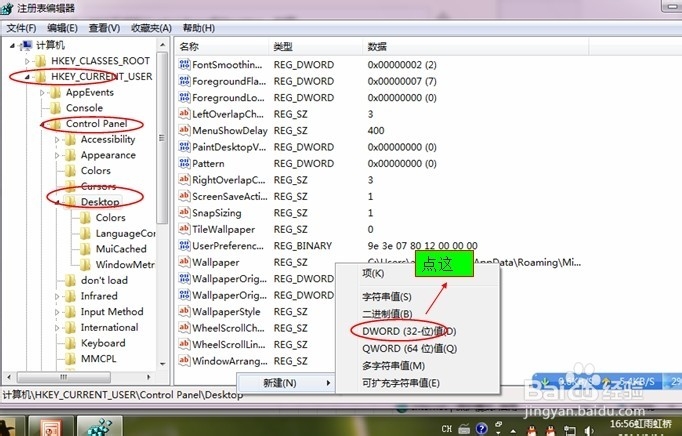This screenshot has height=436, width=682.
Task: Click the MMCPL folder icon
Action: pos(70,359)
